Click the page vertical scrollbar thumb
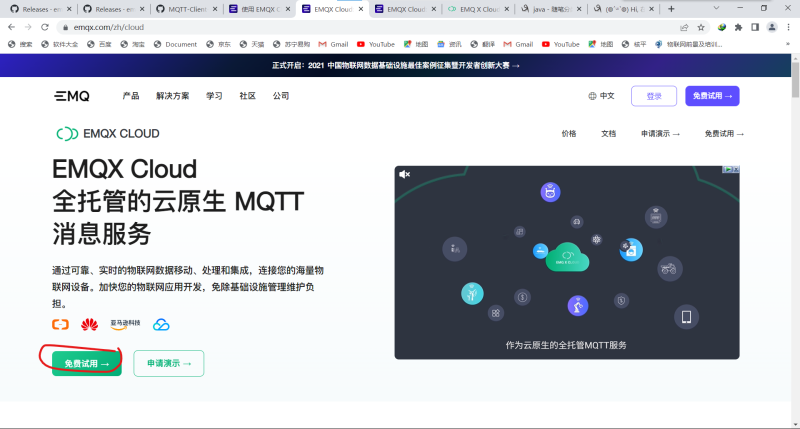 click(795, 80)
